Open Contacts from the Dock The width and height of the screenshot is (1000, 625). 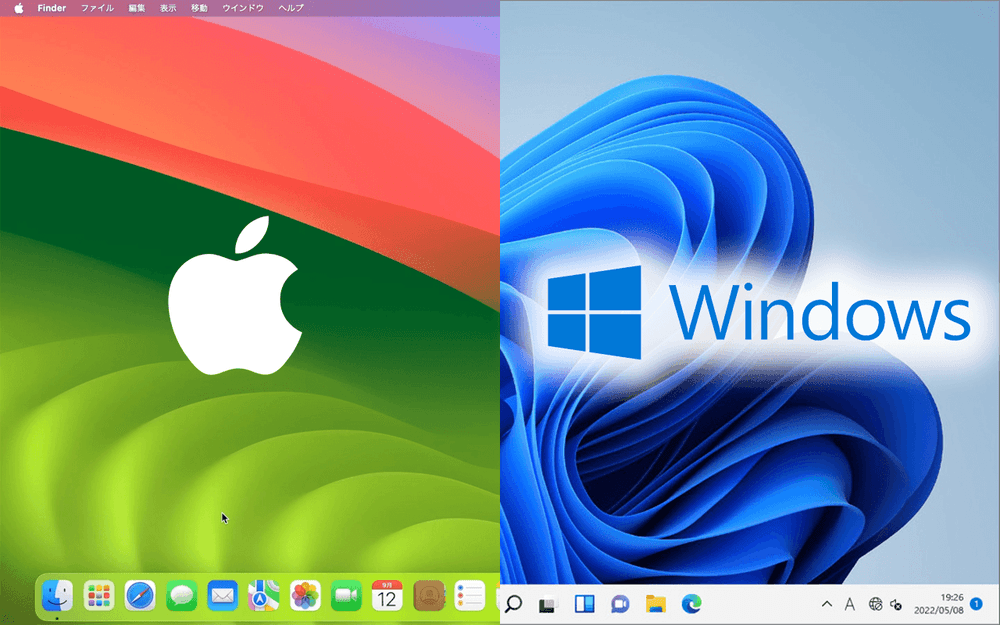coord(428,597)
